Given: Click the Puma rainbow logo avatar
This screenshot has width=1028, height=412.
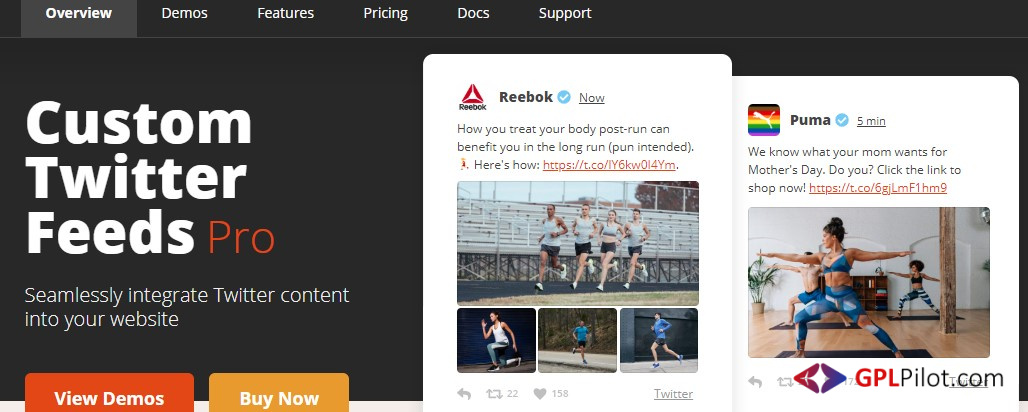Looking at the screenshot, I should pos(764,120).
